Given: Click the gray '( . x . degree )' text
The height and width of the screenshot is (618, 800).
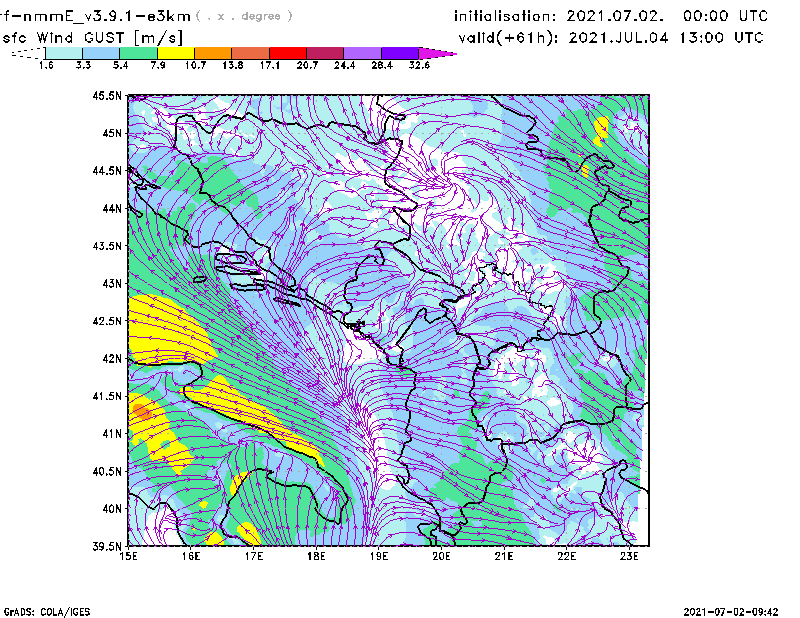Looking at the screenshot, I should pyautogui.click(x=244, y=16).
